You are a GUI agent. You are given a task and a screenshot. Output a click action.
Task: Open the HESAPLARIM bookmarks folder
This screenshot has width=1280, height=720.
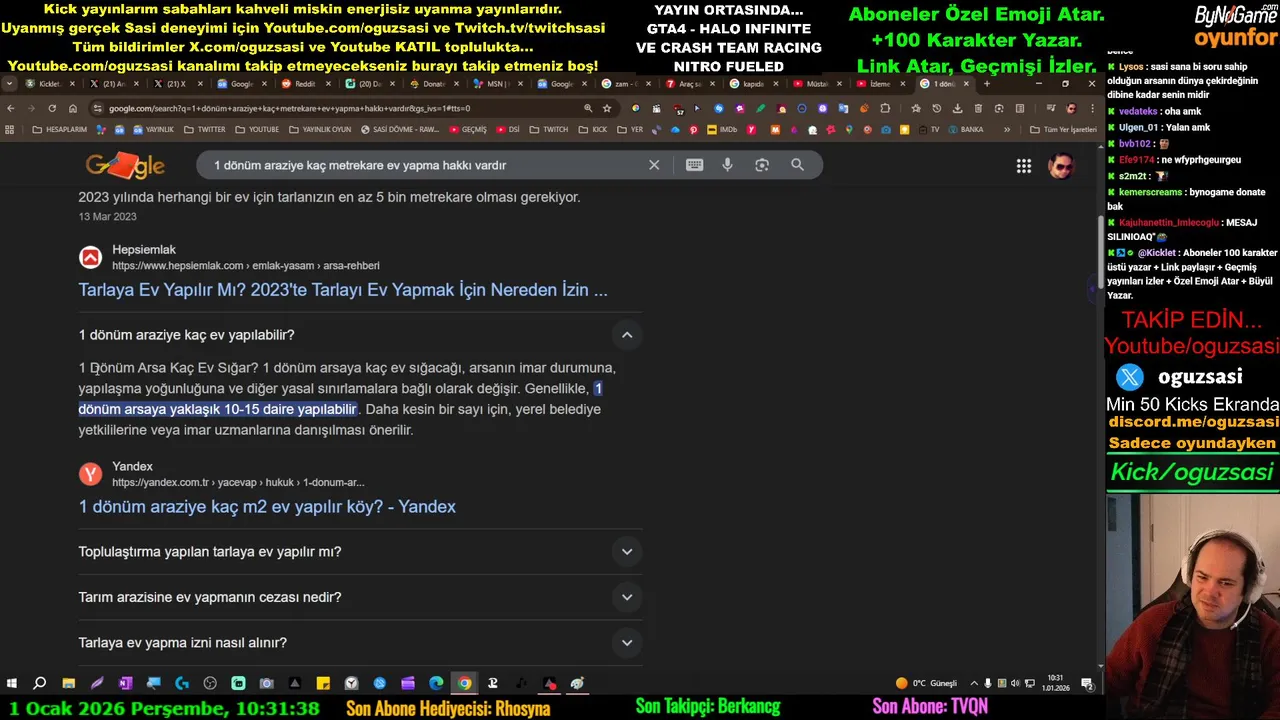coord(60,129)
